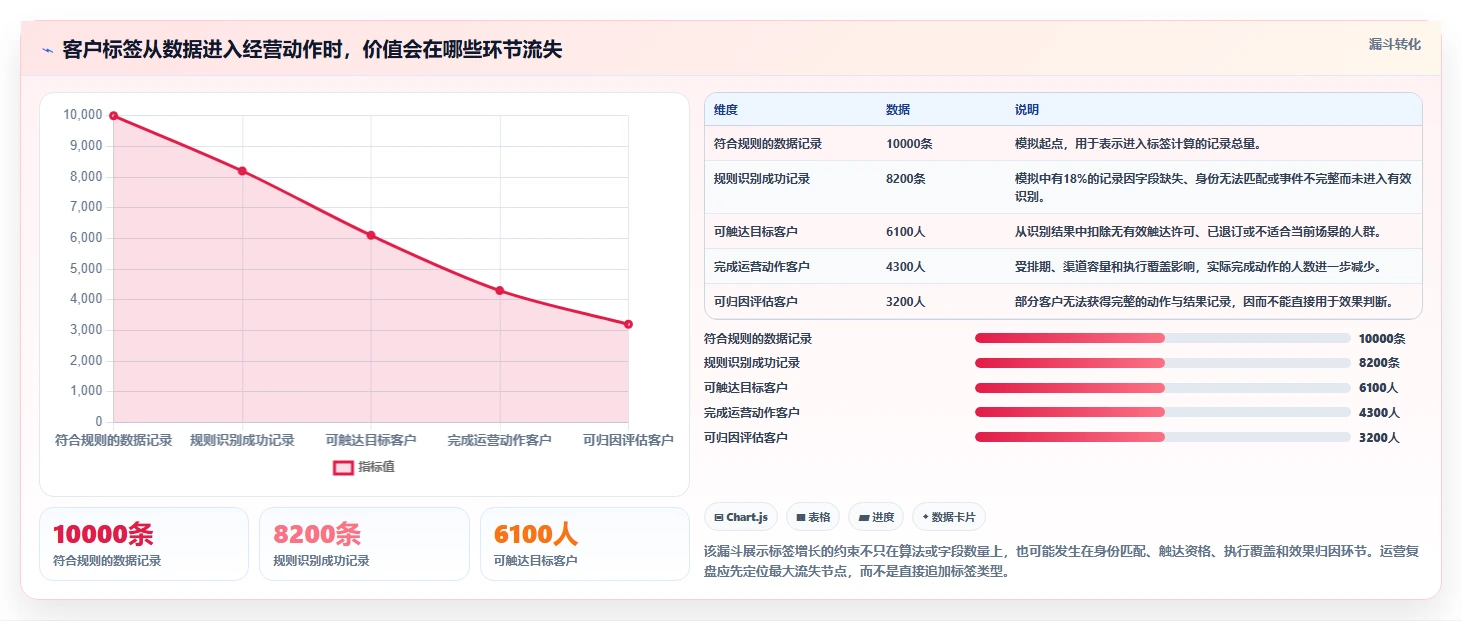
Task: Click the chart point for 可触达目标客户
Action: coord(371,235)
